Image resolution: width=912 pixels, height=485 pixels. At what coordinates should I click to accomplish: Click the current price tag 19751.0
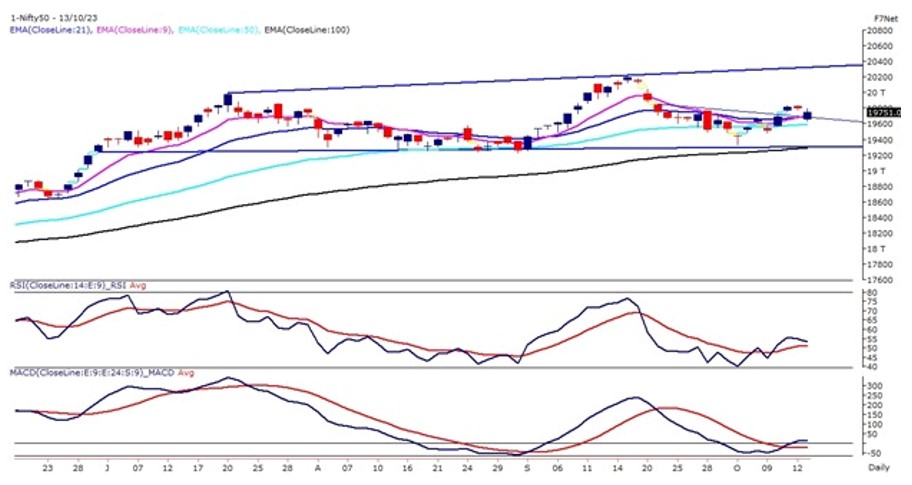[x=882, y=112]
